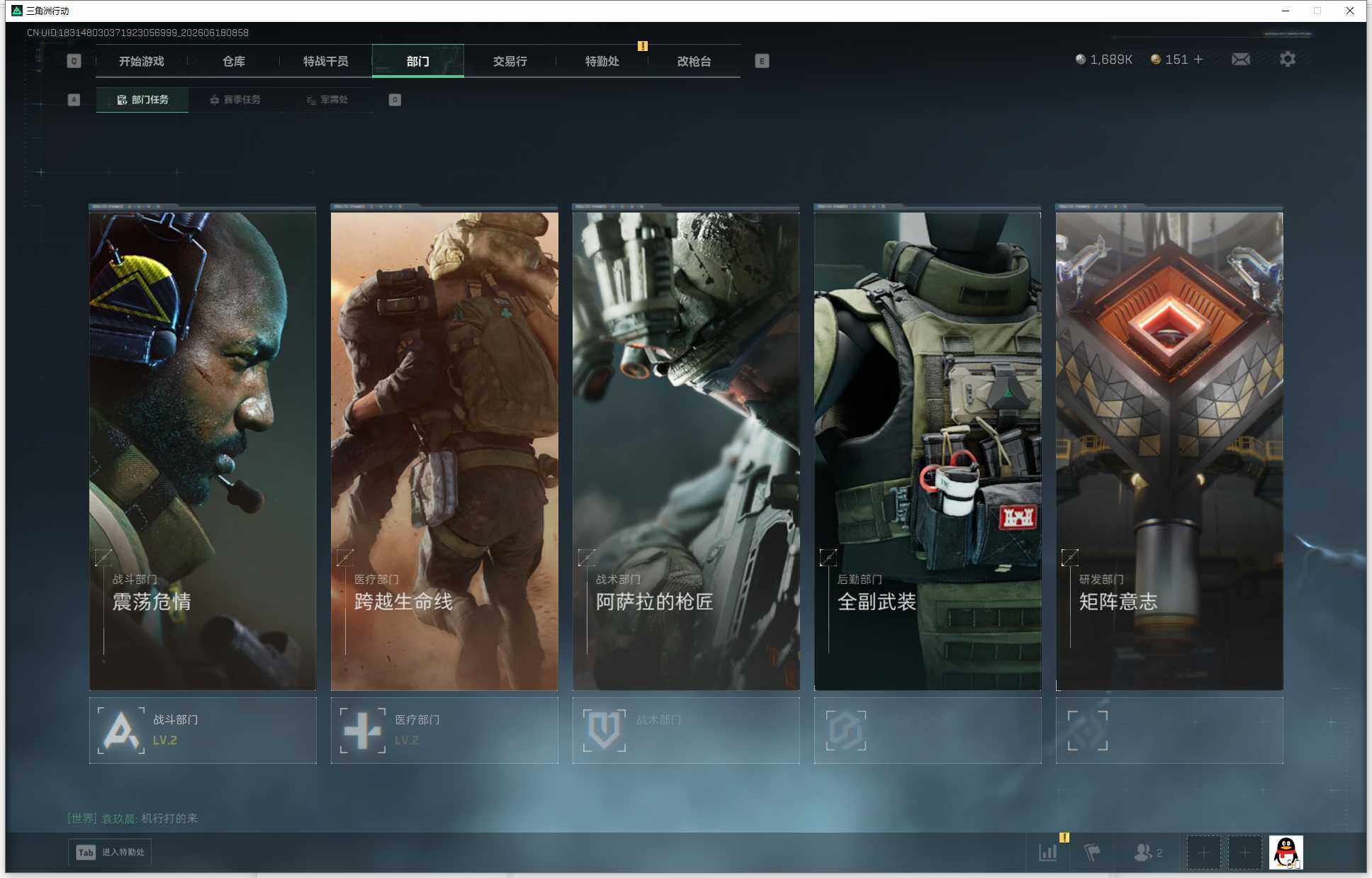Click the medical department cross emblem icon
Image resolution: width=1372 pixels, height=878 pixels.
coord(363,731)
